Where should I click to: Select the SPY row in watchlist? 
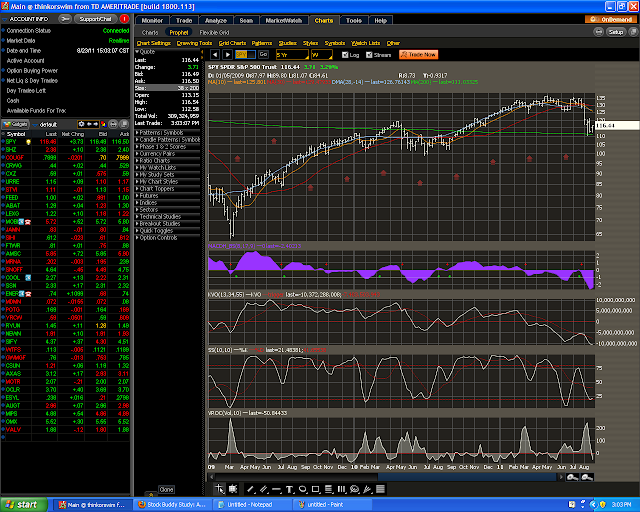[65, 142]
